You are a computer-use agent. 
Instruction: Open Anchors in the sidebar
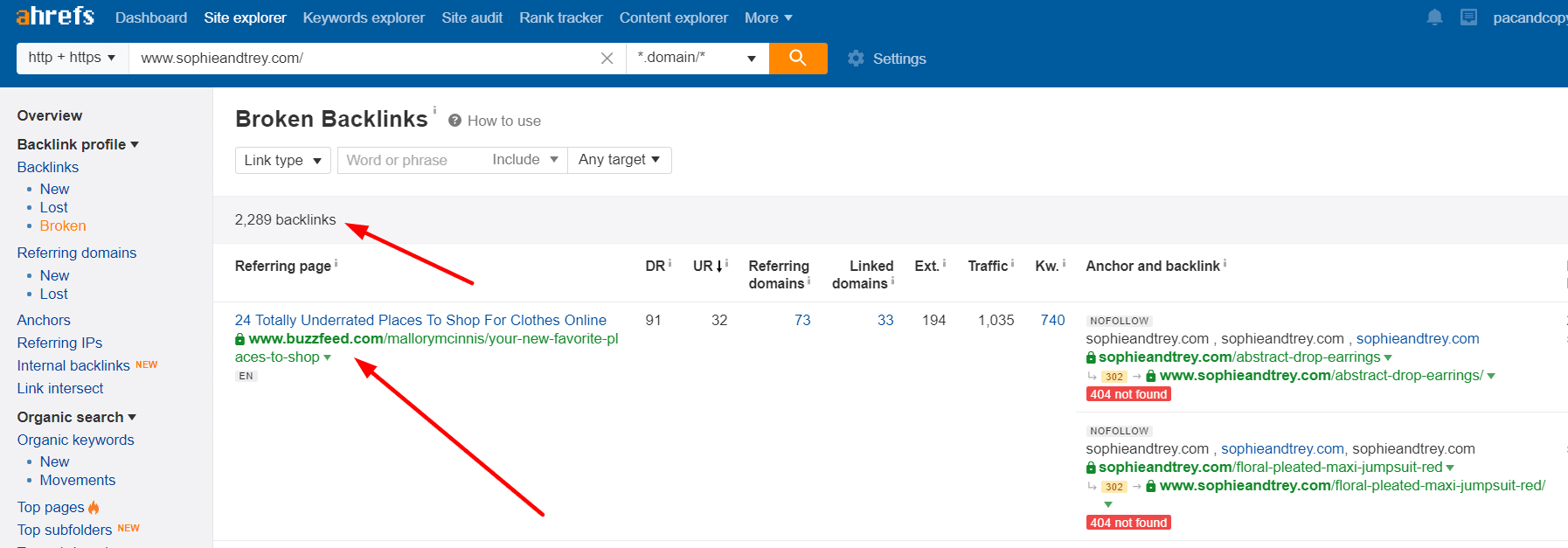[44, 320]
